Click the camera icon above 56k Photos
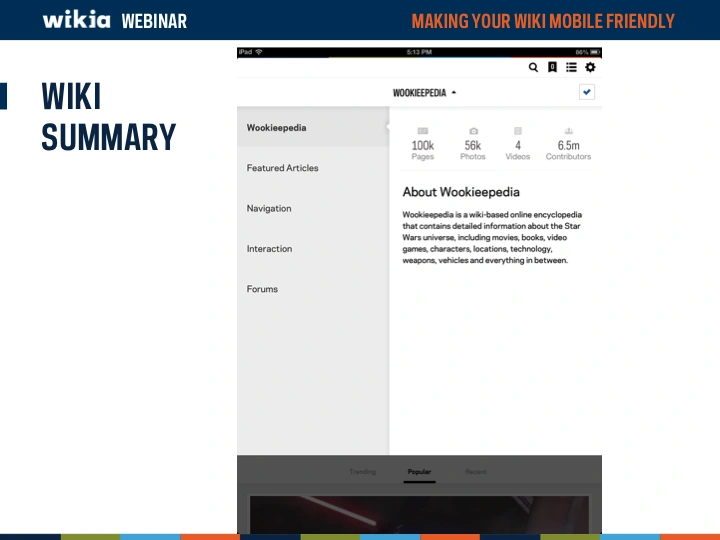This screenshot has height=540, width=720. coord(473,131)
